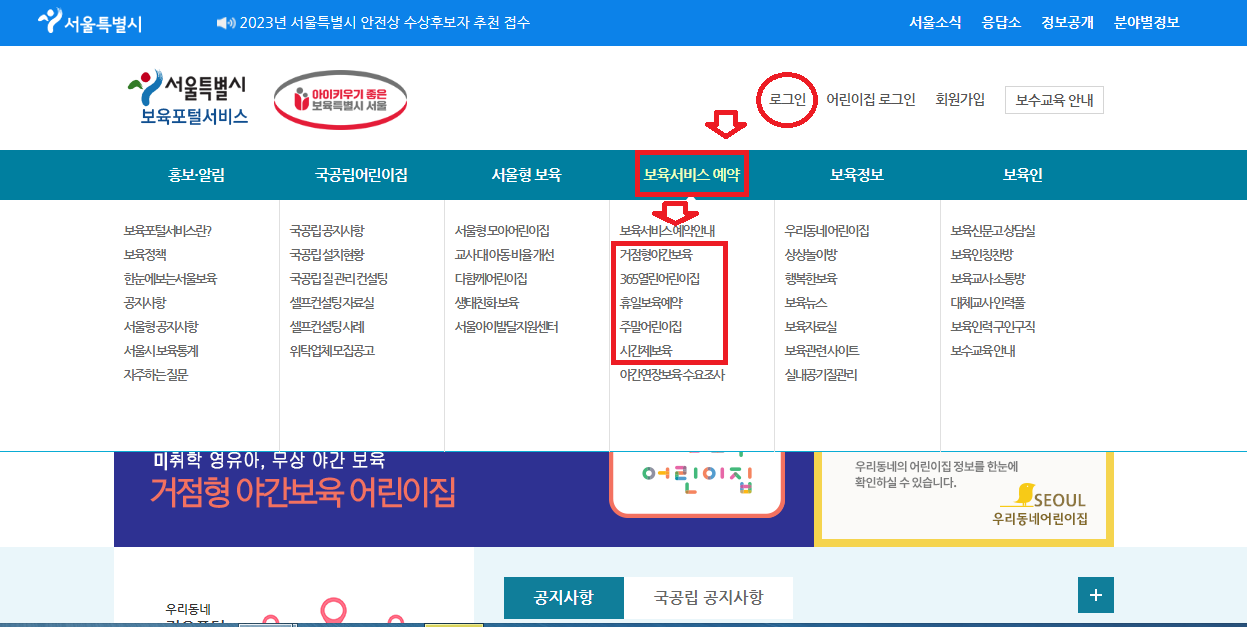
Task: Click the speaker announcement icon
Action: click(225, 22)
